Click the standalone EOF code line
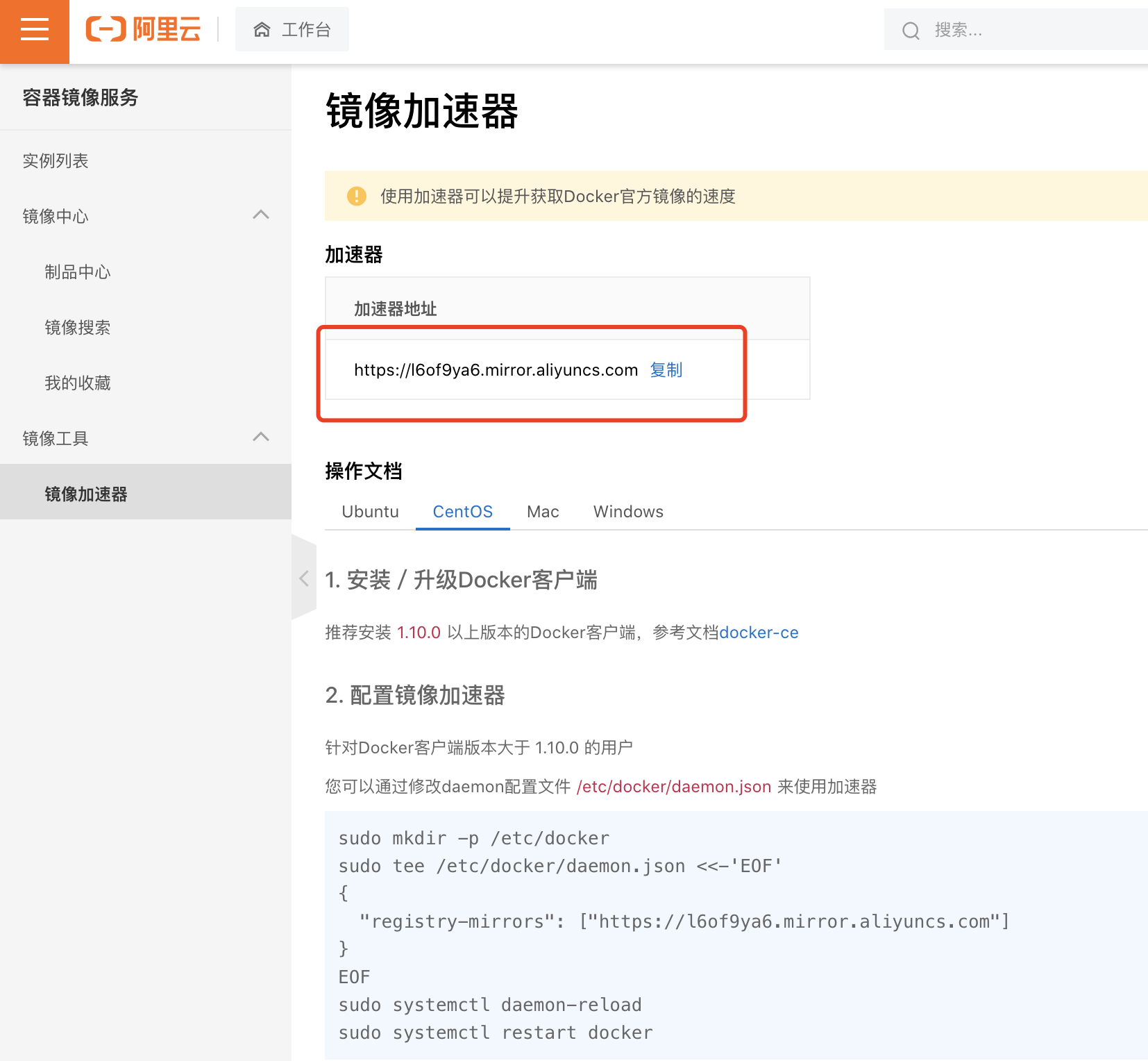Viewport: 1148px width, 1061px height. (x=355, y=977)
